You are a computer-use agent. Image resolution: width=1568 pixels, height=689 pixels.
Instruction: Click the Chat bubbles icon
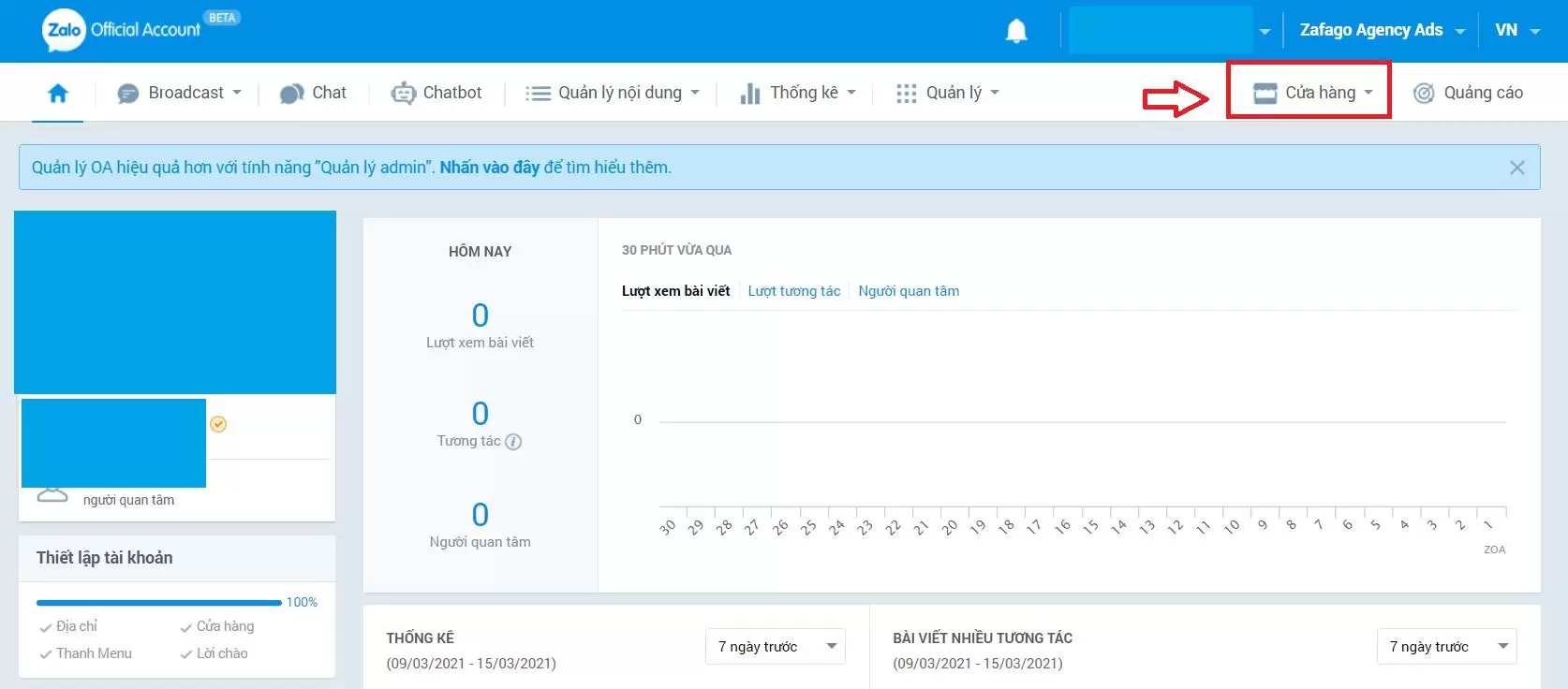click(292, 94)
